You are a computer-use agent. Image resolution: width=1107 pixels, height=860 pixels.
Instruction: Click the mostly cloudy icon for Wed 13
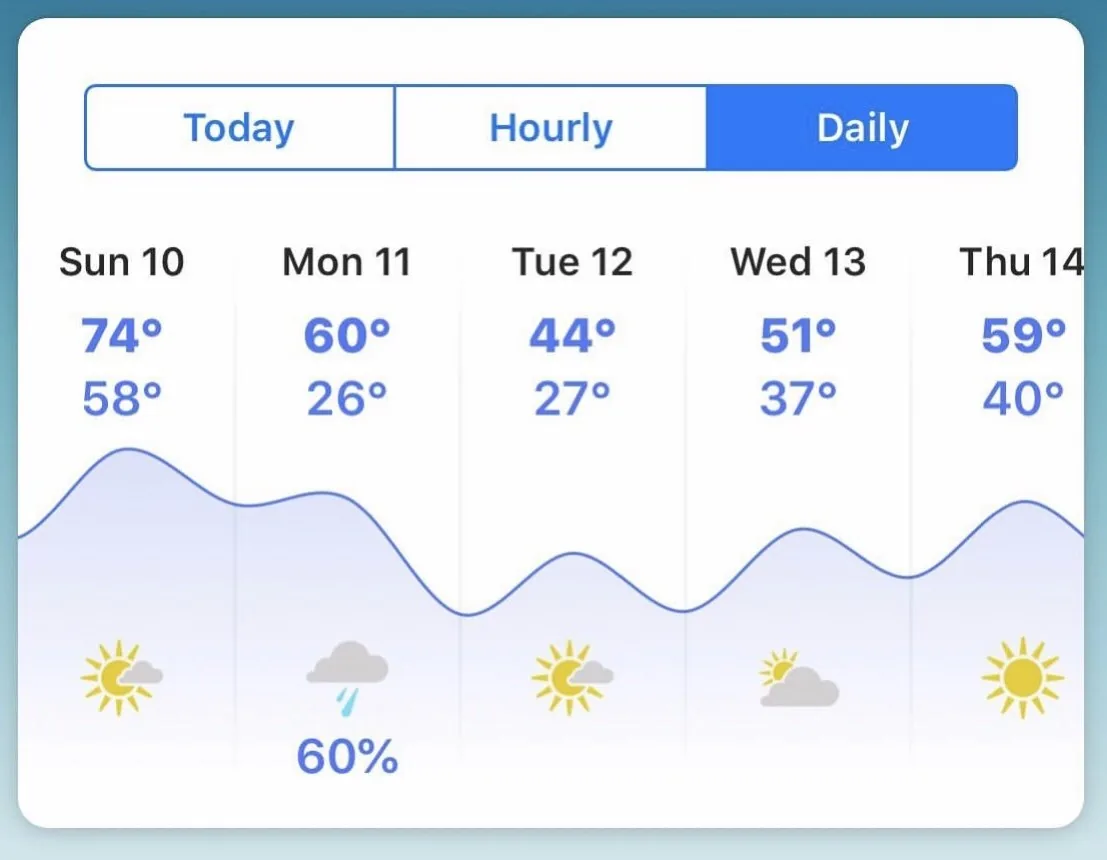pos(798,679)
